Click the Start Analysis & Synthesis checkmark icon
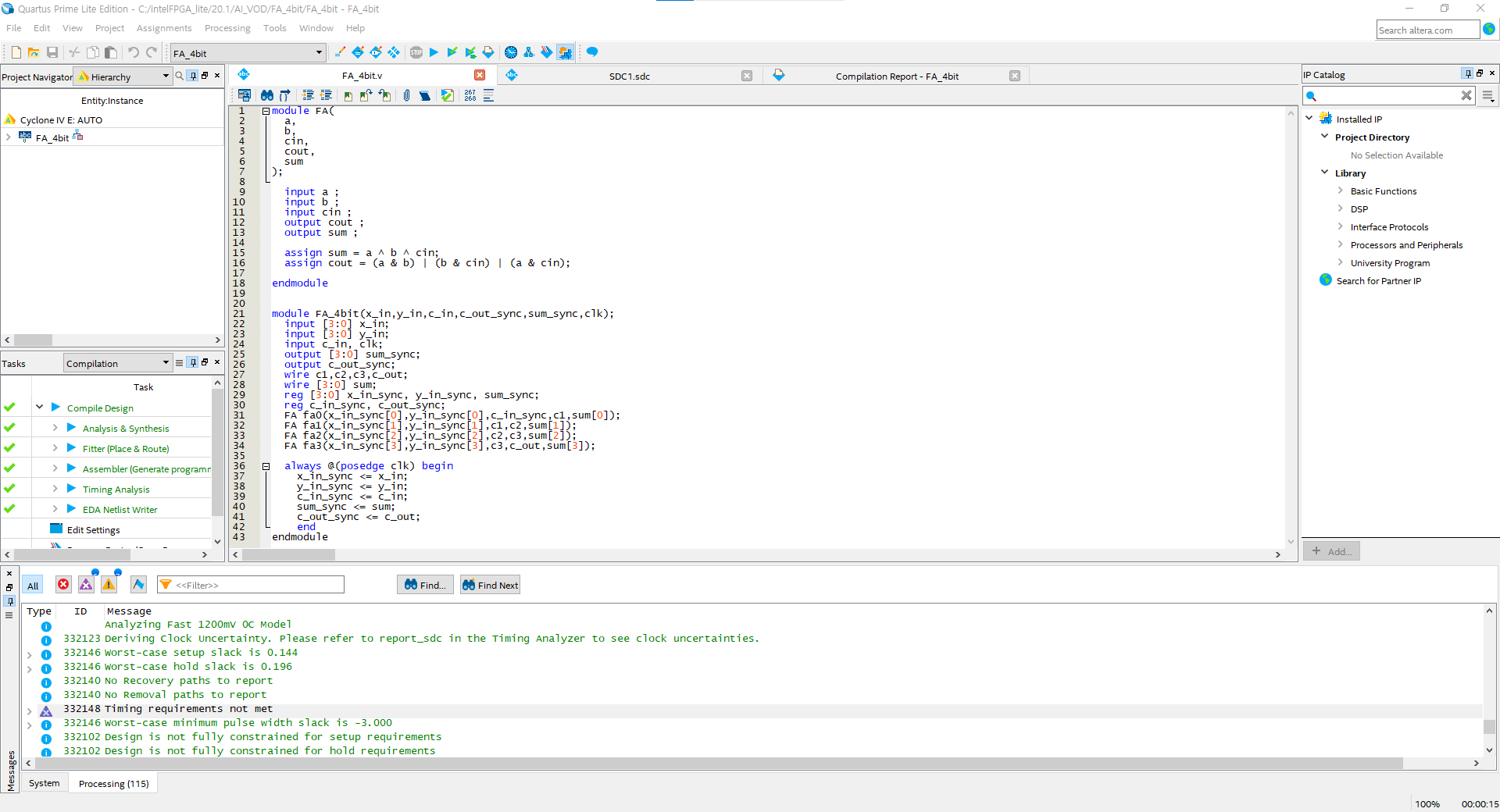The width and height of the screenshot is (1500, 812). pos(452,52)
